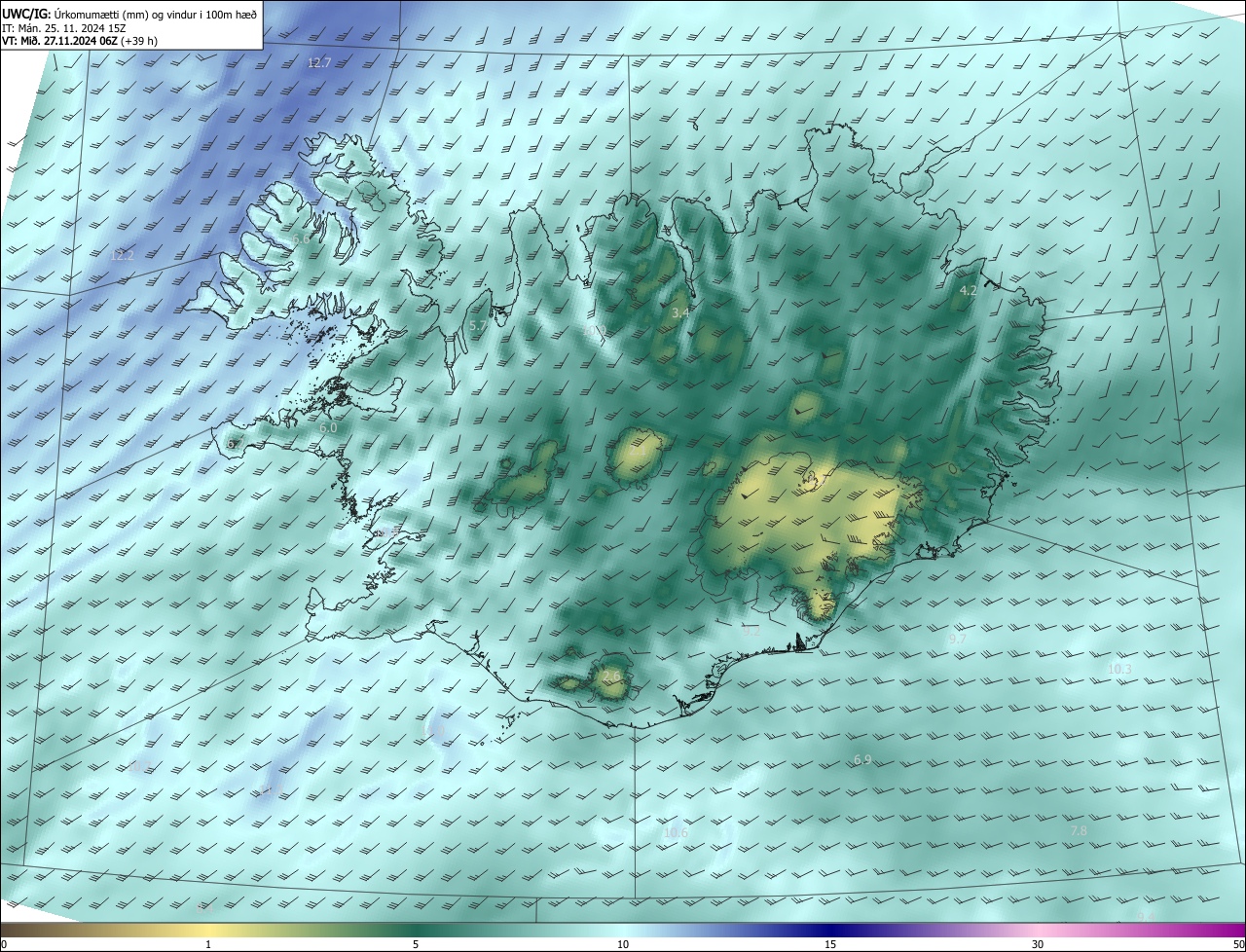Click the green color at scale value 5
Image resolution: width=1246 pixels, height=952 pixels.
point(416,930)
